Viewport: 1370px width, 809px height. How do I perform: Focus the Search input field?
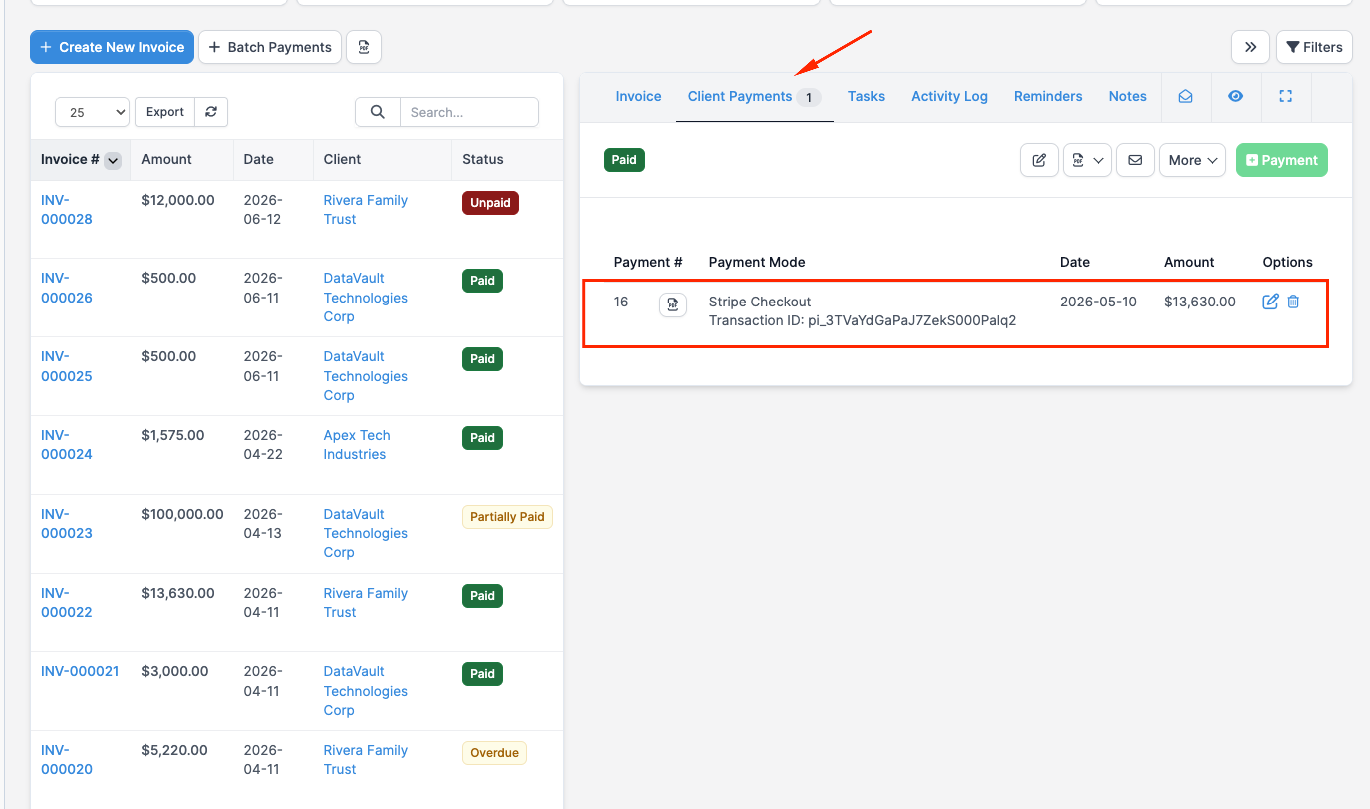469,112
